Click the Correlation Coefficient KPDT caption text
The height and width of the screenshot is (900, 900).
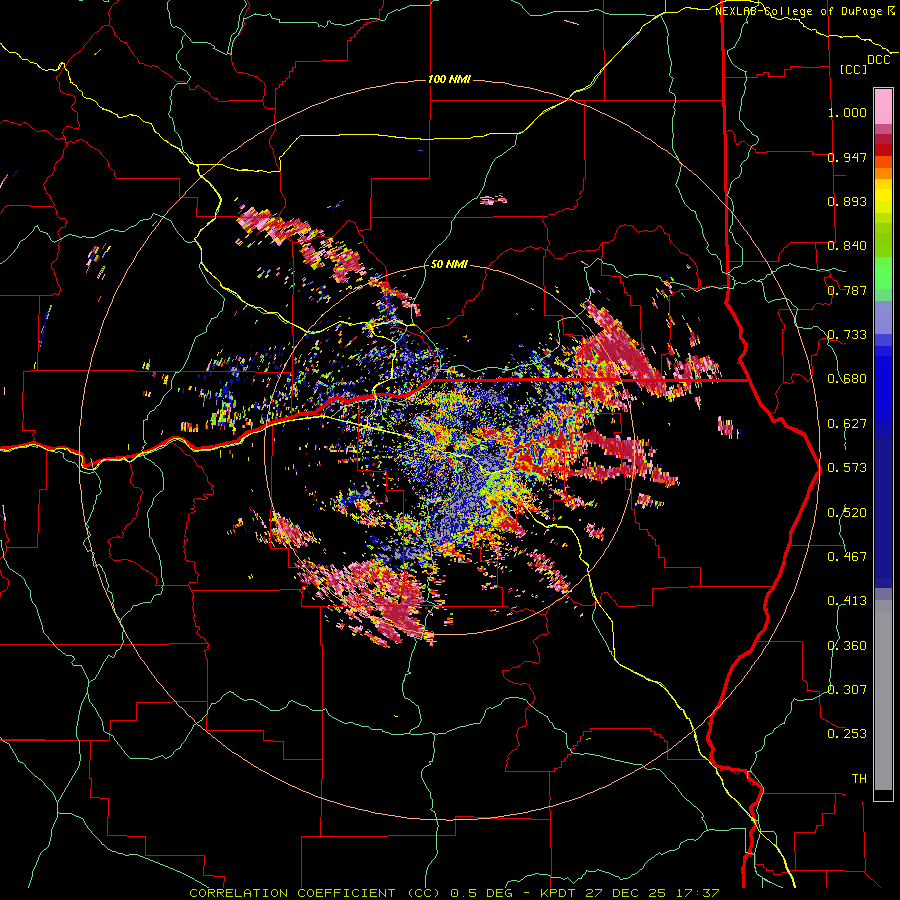[454, 893]
